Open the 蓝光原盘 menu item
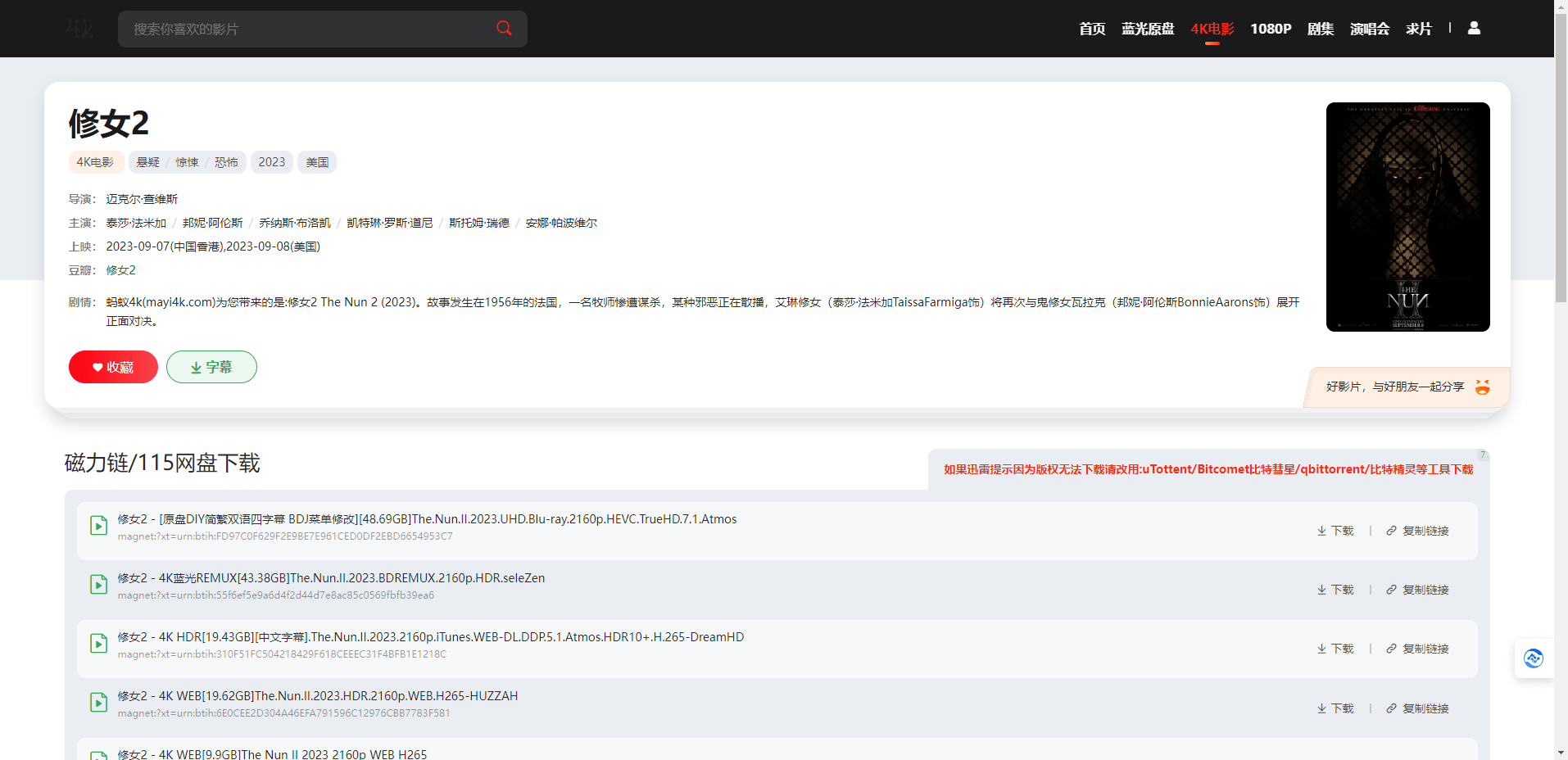The width and height of the screenshot is (1568, 760). tap(1147, 28)
